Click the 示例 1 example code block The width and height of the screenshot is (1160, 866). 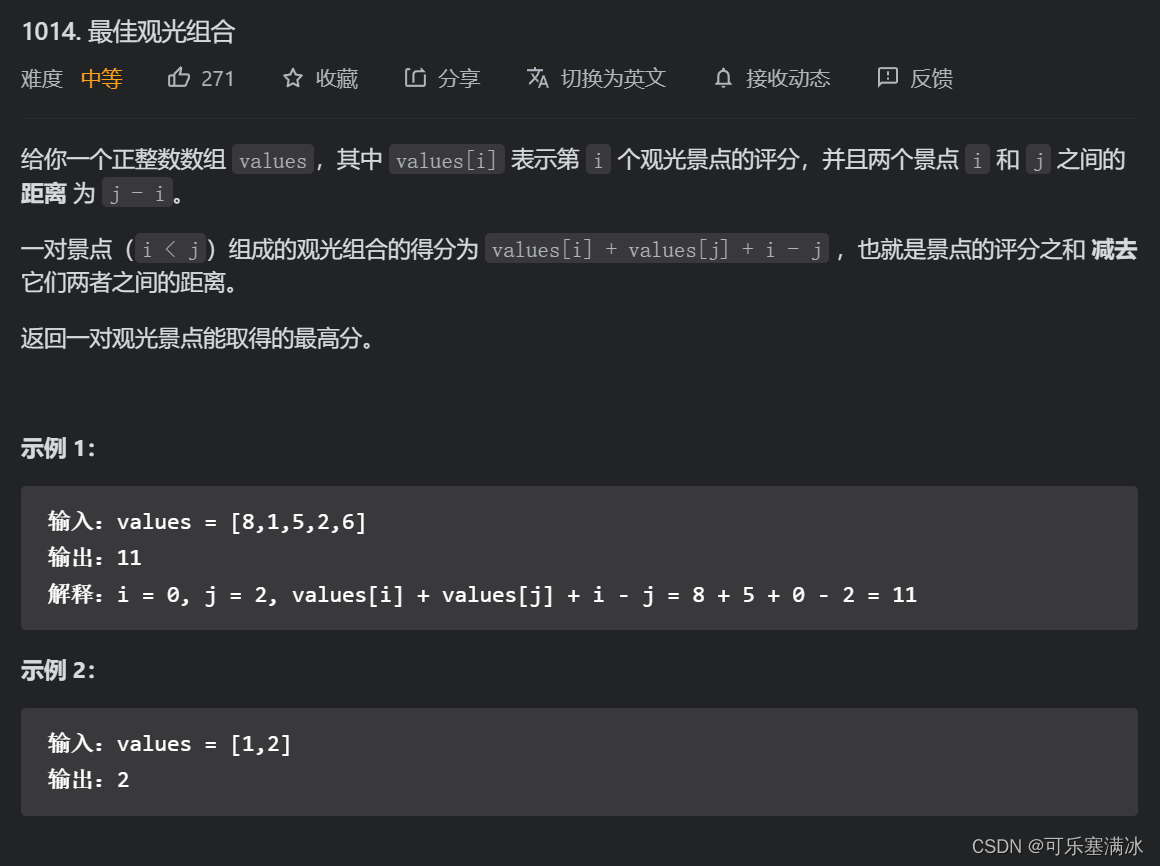point(578,558)
